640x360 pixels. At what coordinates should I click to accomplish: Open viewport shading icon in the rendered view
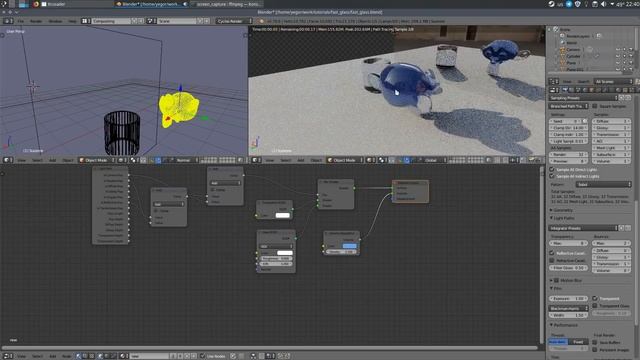pos(370,160)
